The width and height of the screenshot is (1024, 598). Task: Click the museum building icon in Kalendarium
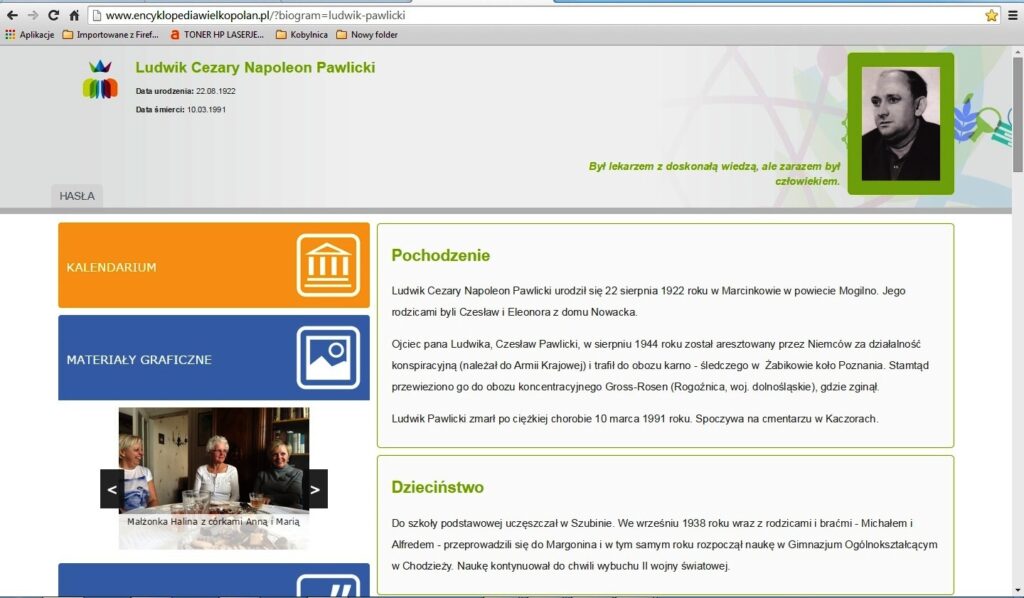click(328, 265)
